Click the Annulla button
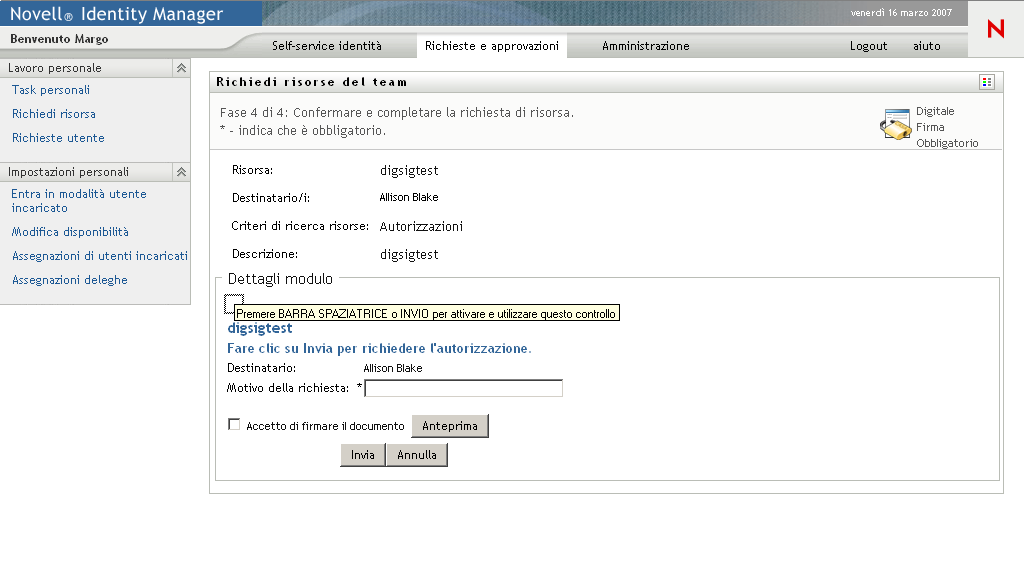This screenshot has width=1024, height=580. coord(417,455)
